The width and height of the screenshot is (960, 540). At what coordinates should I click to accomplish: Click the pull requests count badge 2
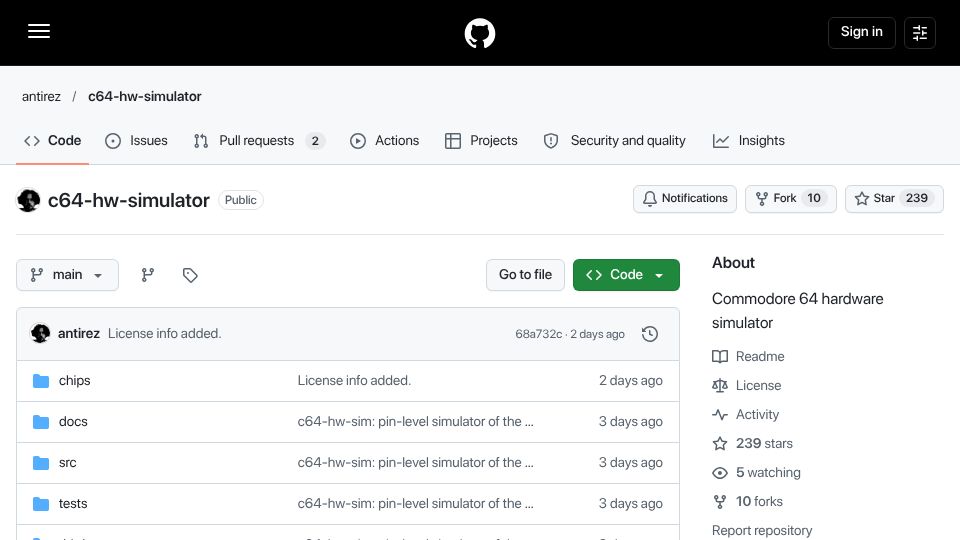point(315,141)
